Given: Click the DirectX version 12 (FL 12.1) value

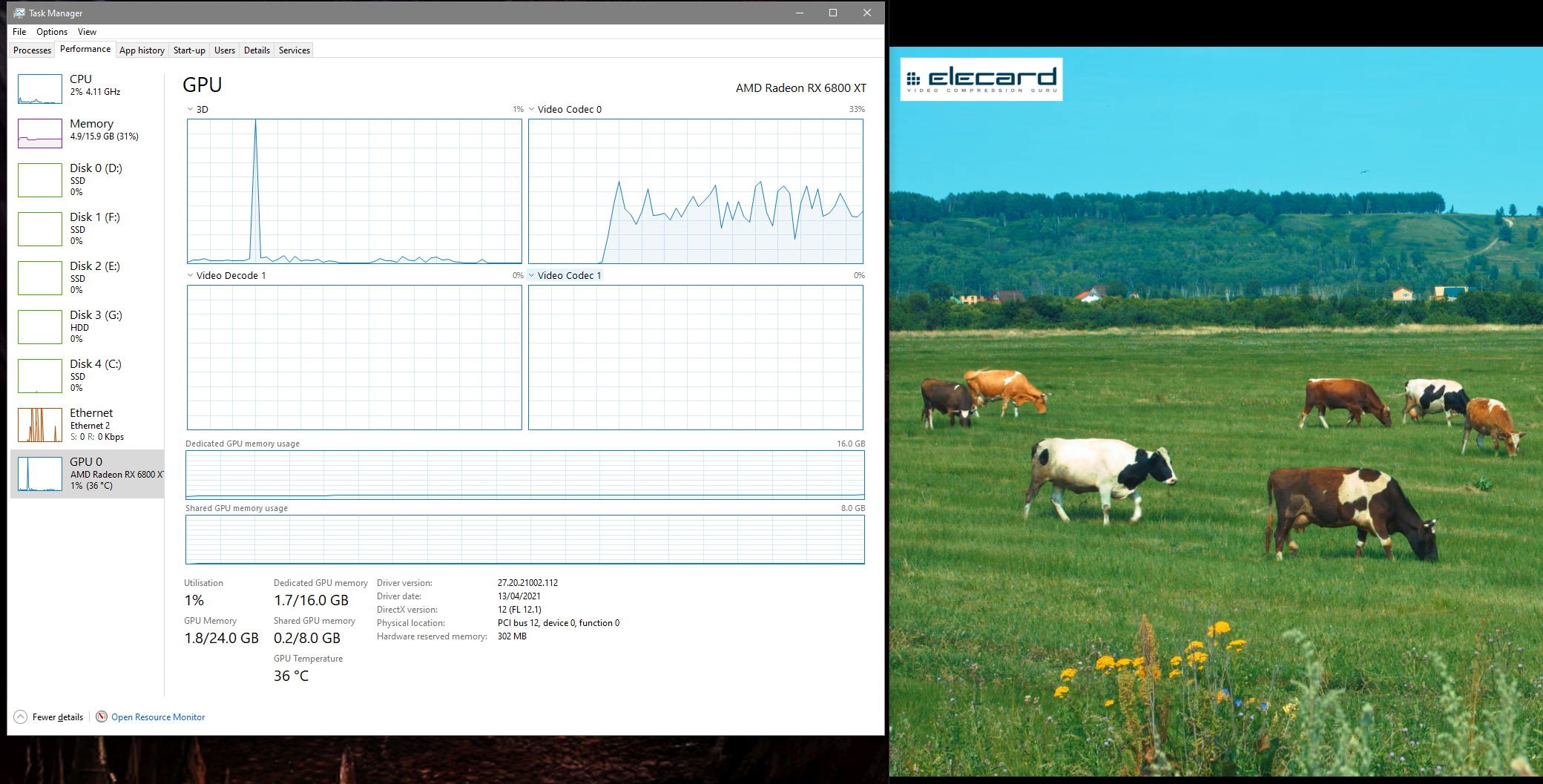Looking at the screenshot, I should point(519,610).
